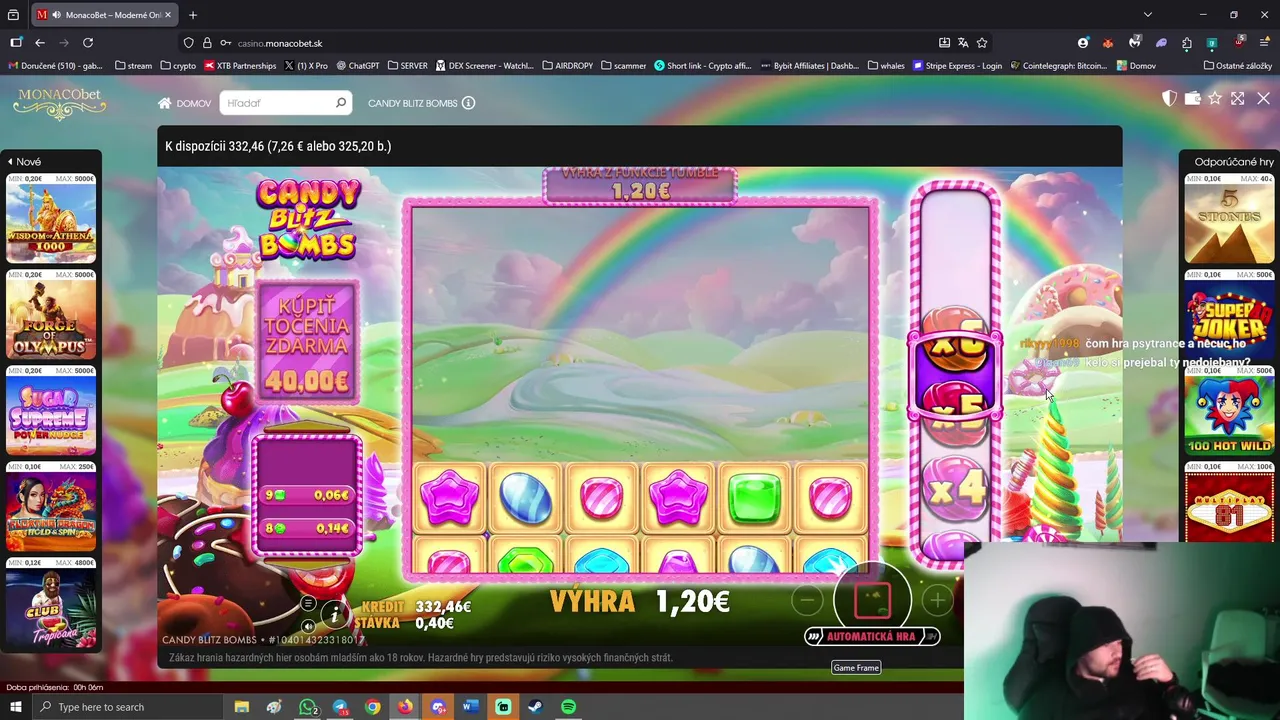
Task: Click the casino.monacobet.sk address bar
Action: pyautogui.click(x=560, y=43)
